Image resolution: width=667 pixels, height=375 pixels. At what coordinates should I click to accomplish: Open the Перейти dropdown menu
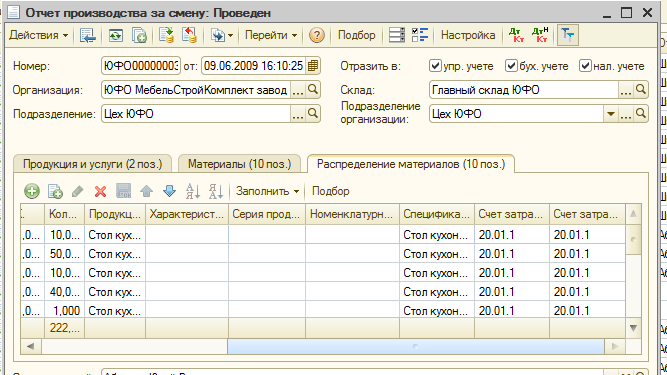tap(271, 35)
